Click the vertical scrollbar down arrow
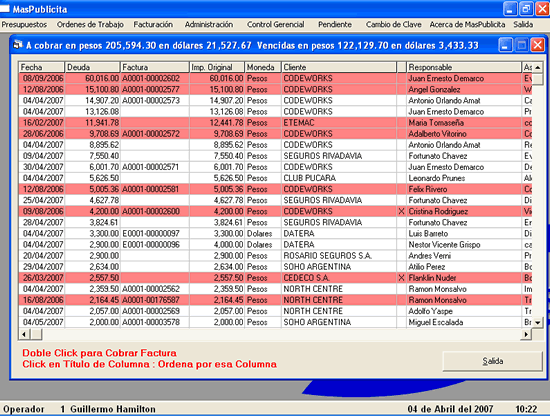Screen dimensions: 550x416 pyautogui.click(x=537, y=322)
